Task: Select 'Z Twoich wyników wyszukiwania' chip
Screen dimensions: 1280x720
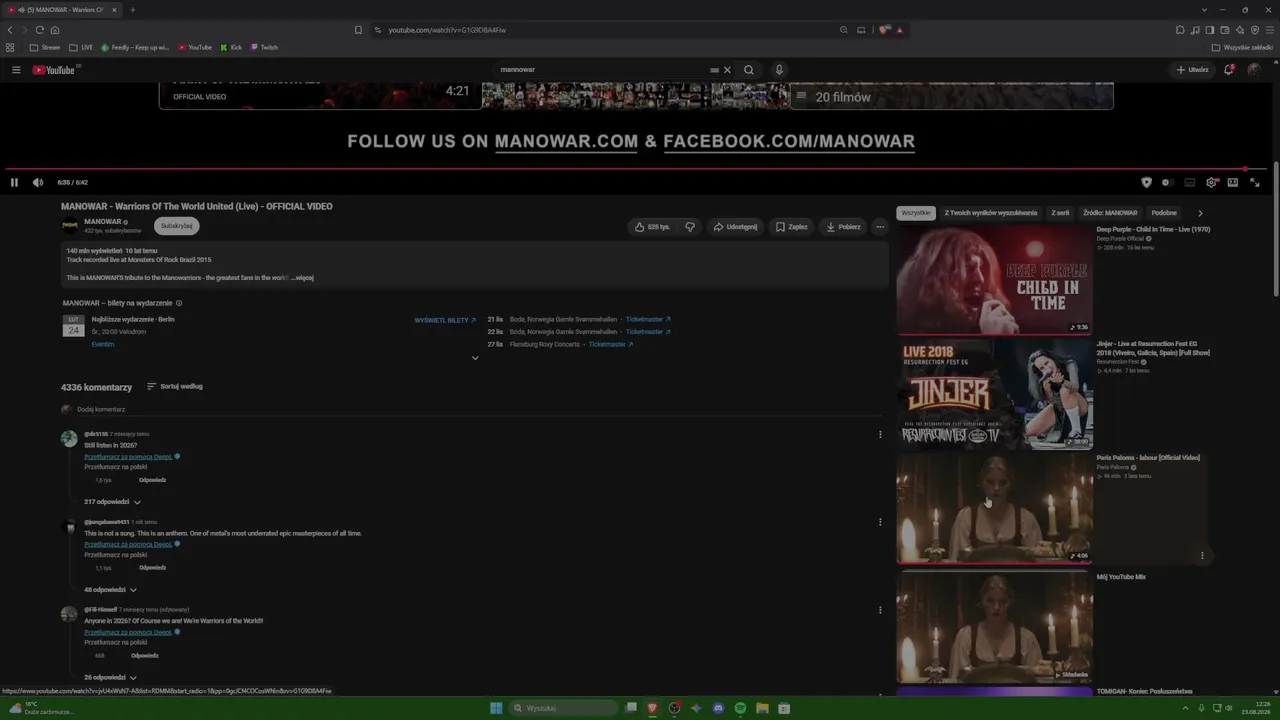Action: click(x=991, y=213)
